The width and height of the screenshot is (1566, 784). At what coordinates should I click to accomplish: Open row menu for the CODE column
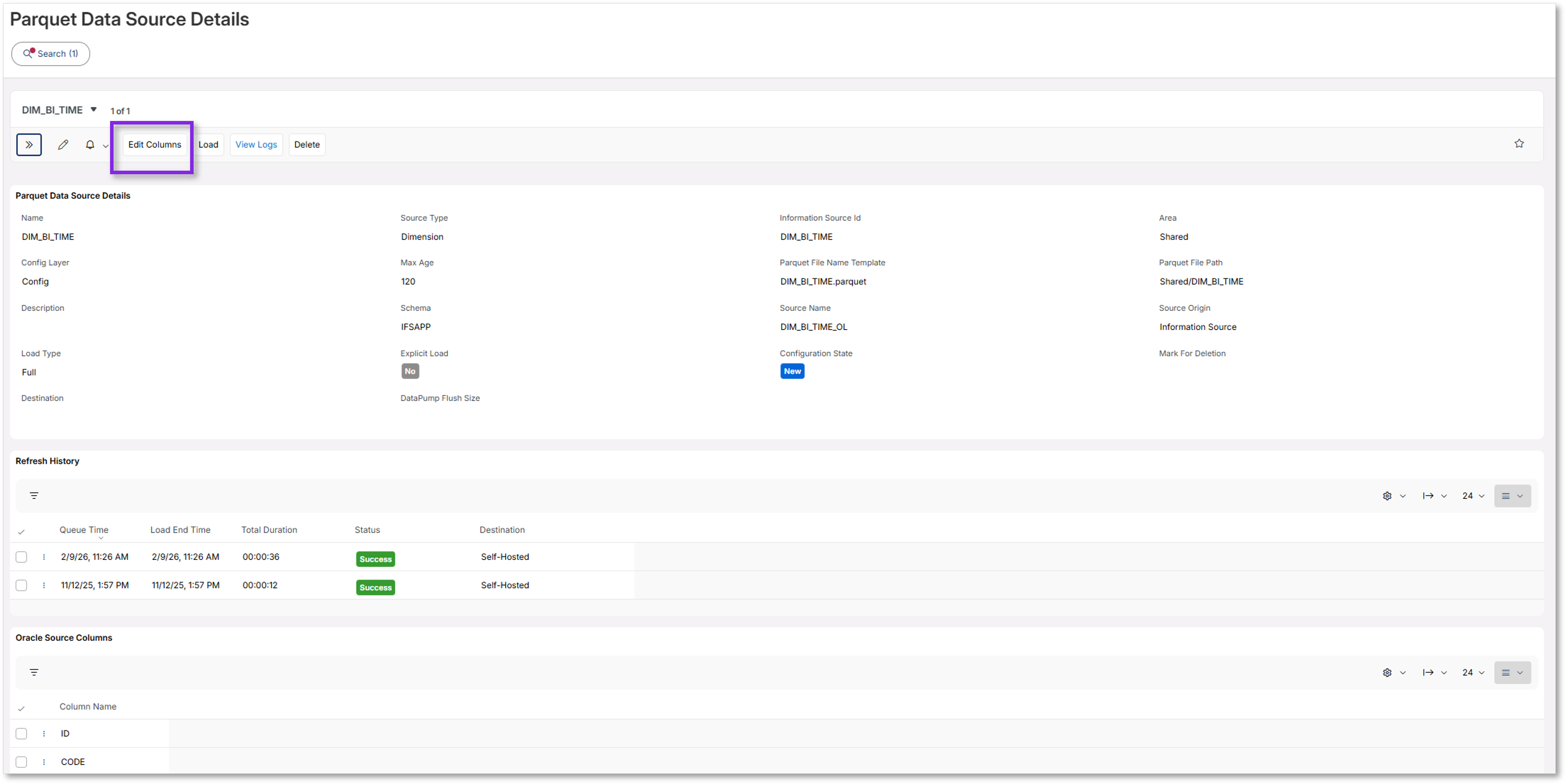tap(44, 762)
